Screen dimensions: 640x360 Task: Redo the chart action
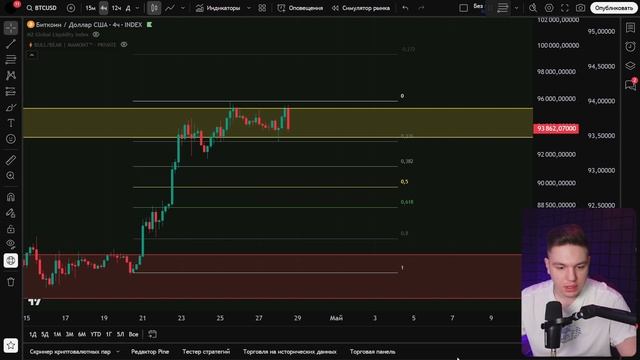(x=421, y=8)
